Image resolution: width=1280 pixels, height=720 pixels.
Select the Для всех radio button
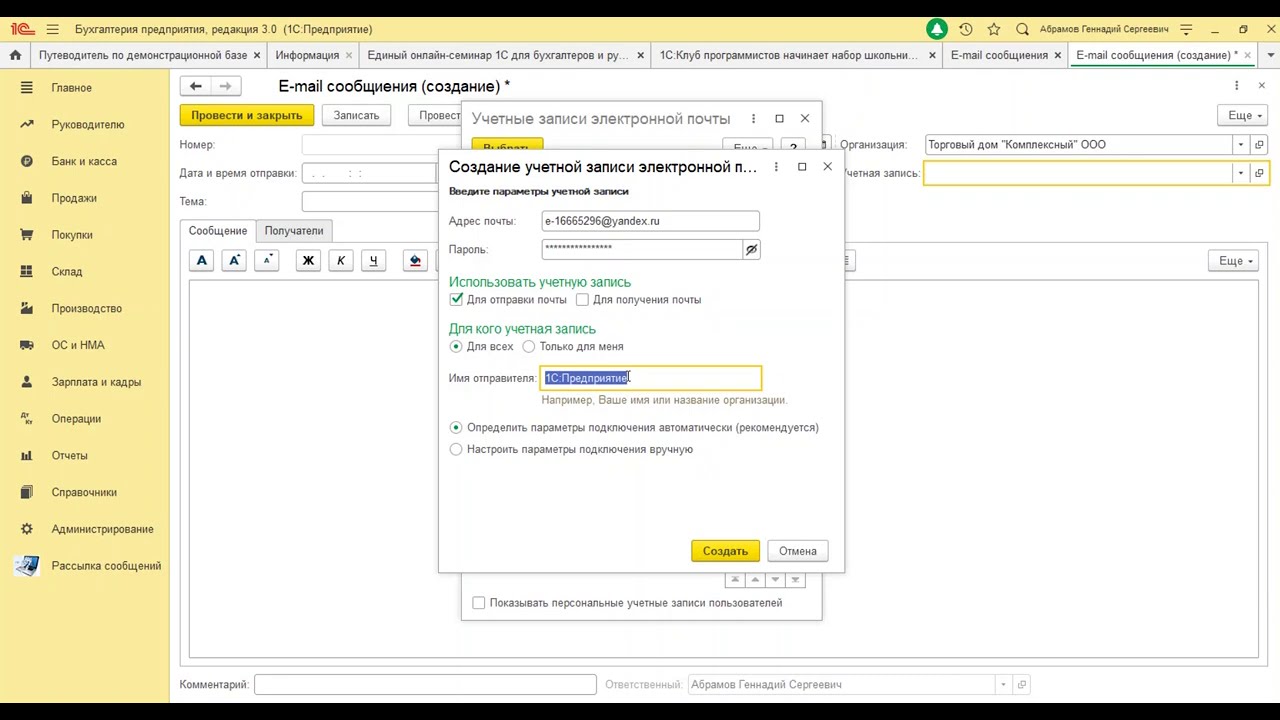456,347
